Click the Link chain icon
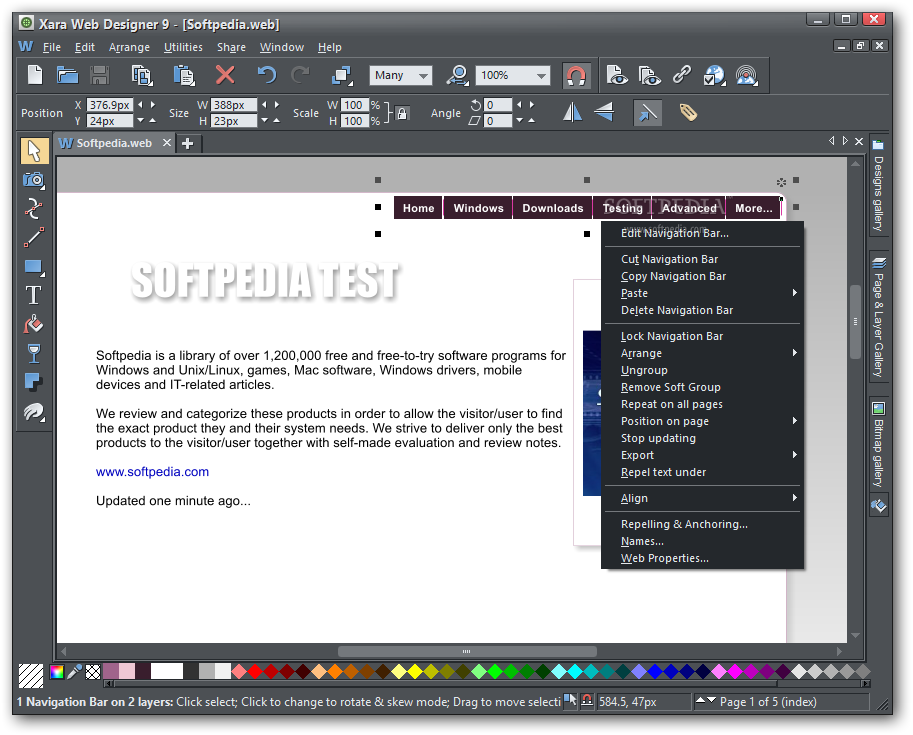Screen dimensions: 913x735 (682, 75)
